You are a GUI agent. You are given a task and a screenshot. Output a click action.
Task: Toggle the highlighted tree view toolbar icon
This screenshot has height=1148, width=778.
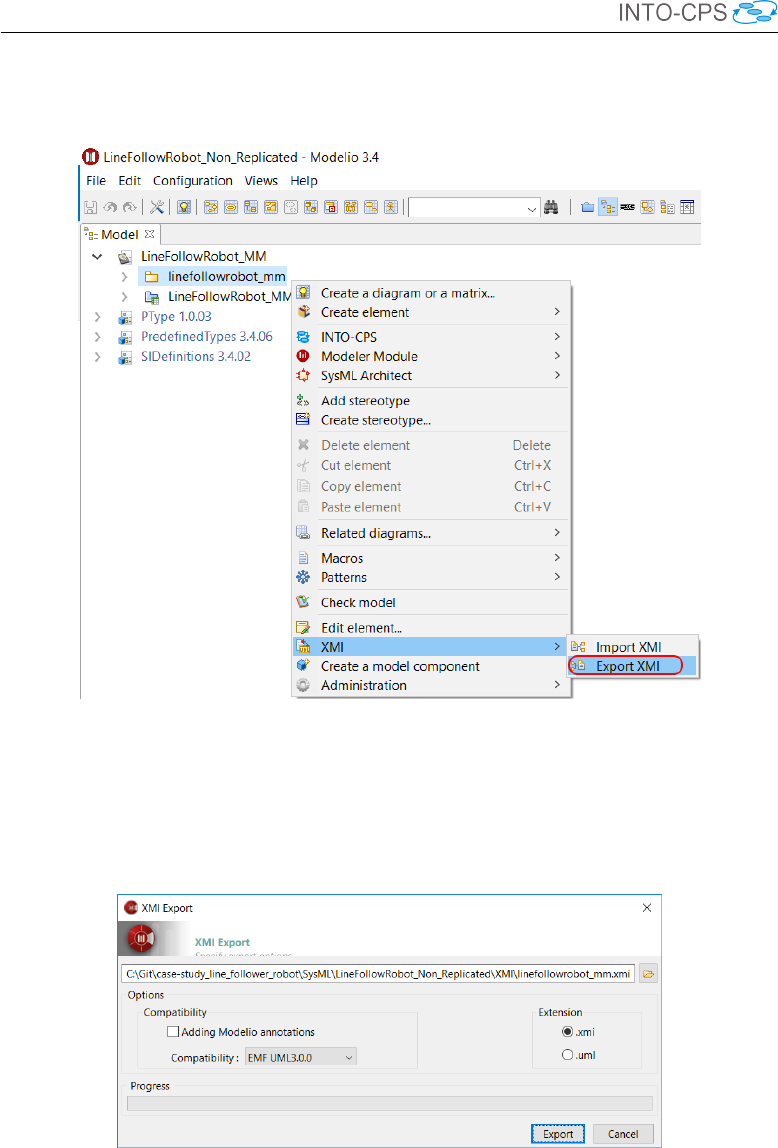(x=607, y=207)
